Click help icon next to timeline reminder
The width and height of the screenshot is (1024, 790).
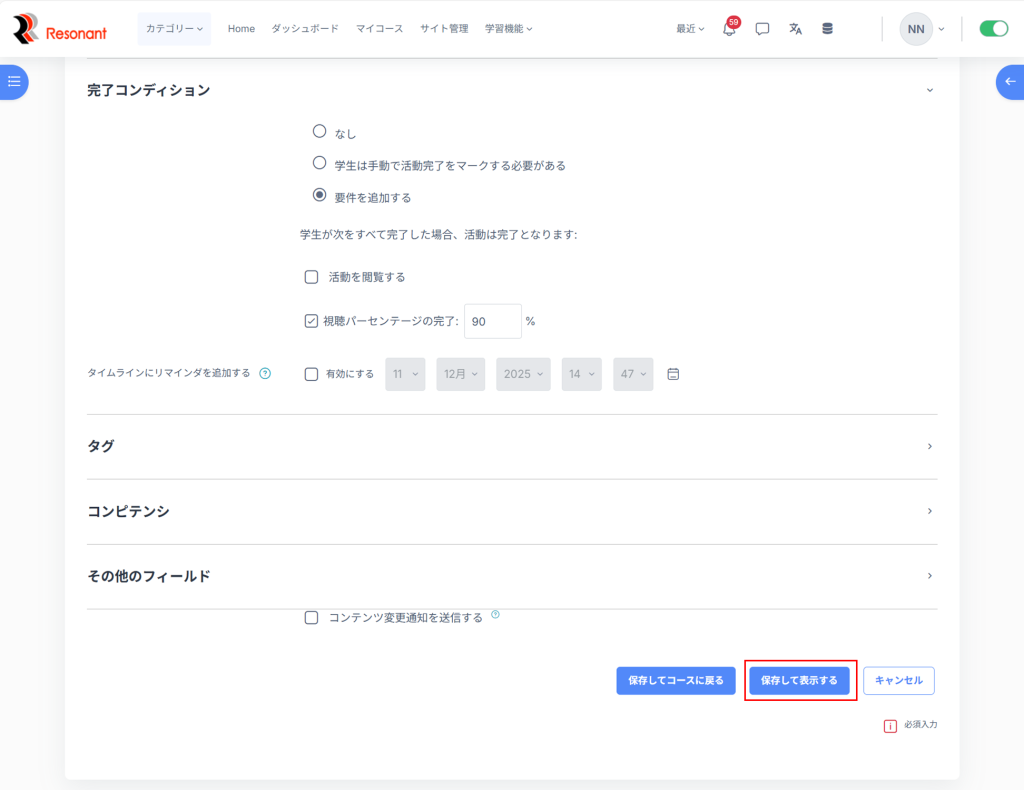265,374
